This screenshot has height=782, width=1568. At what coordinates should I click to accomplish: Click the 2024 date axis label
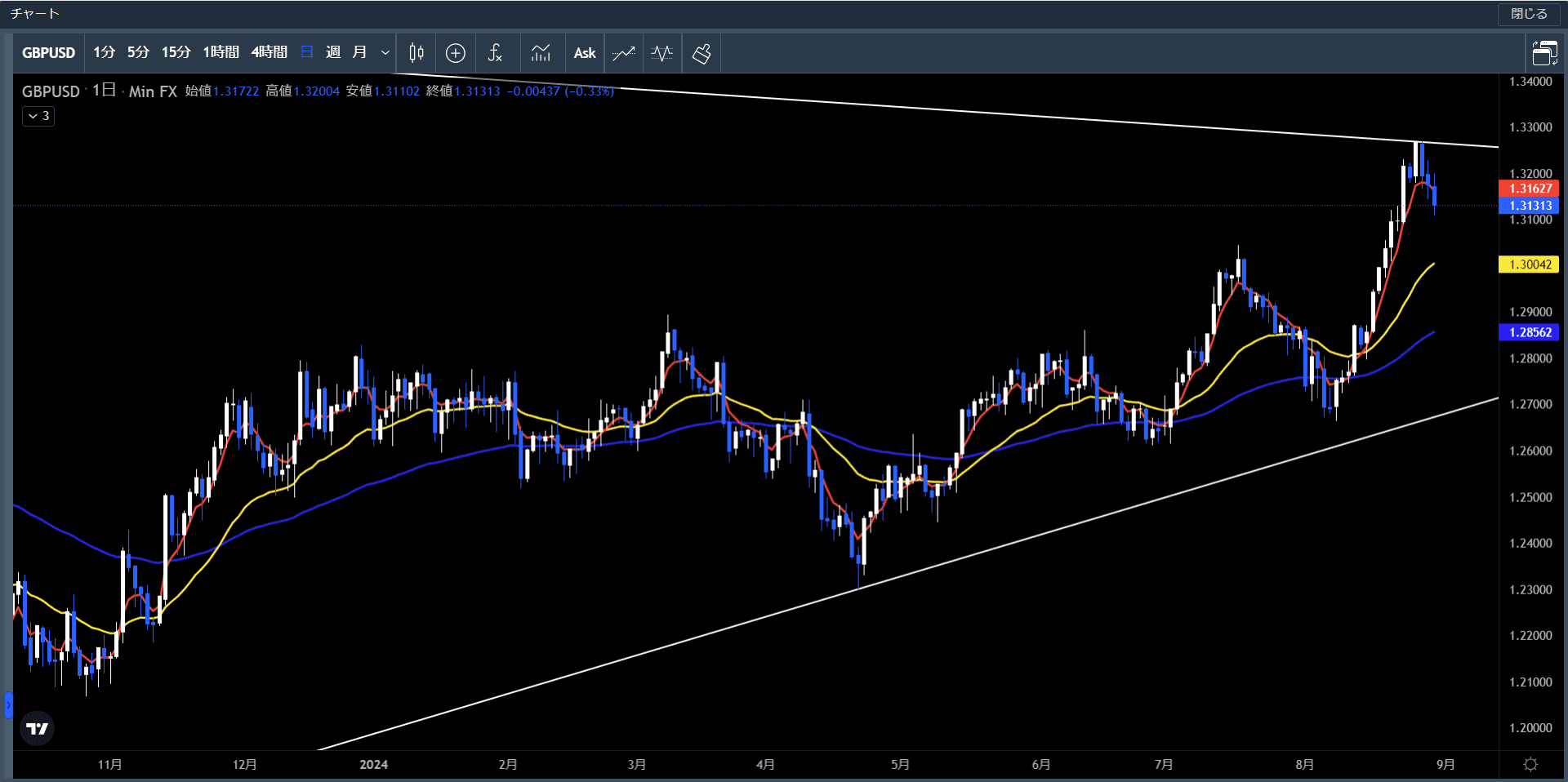373,765
